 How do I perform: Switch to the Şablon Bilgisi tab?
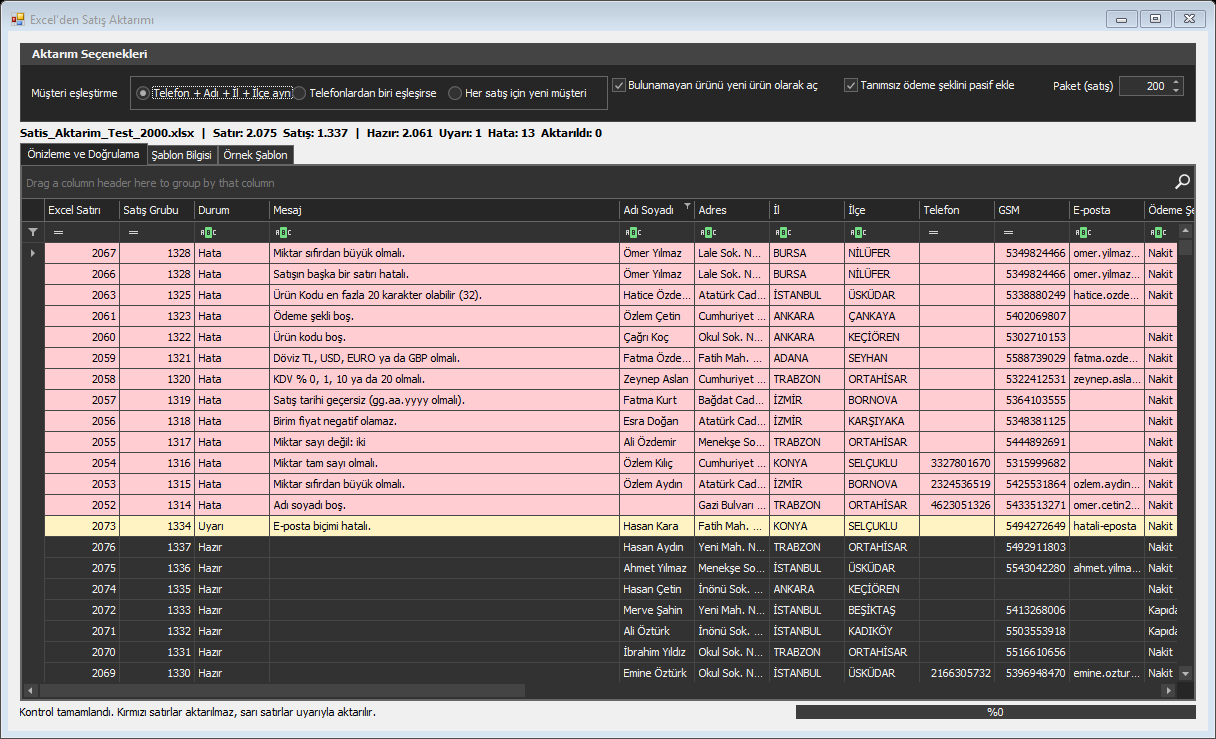181,155
